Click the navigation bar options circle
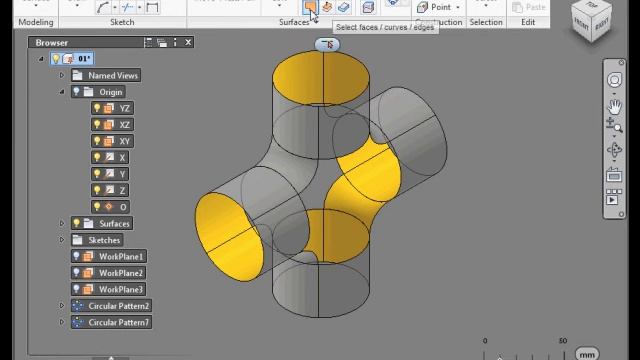 point(621,214)
